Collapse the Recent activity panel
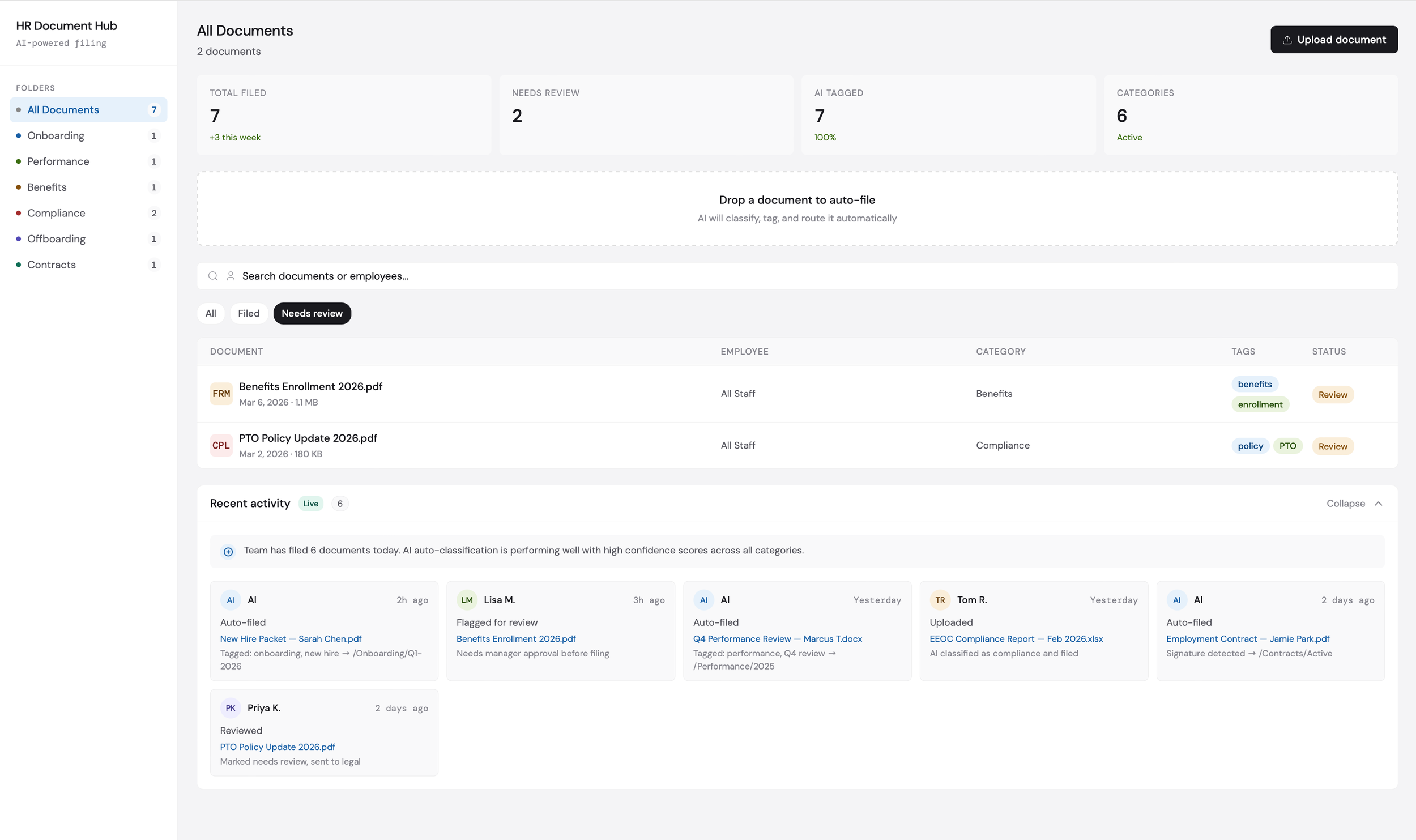This screenshot has width=1416, height=840. pyautogui.click(x=1345, y=504)
